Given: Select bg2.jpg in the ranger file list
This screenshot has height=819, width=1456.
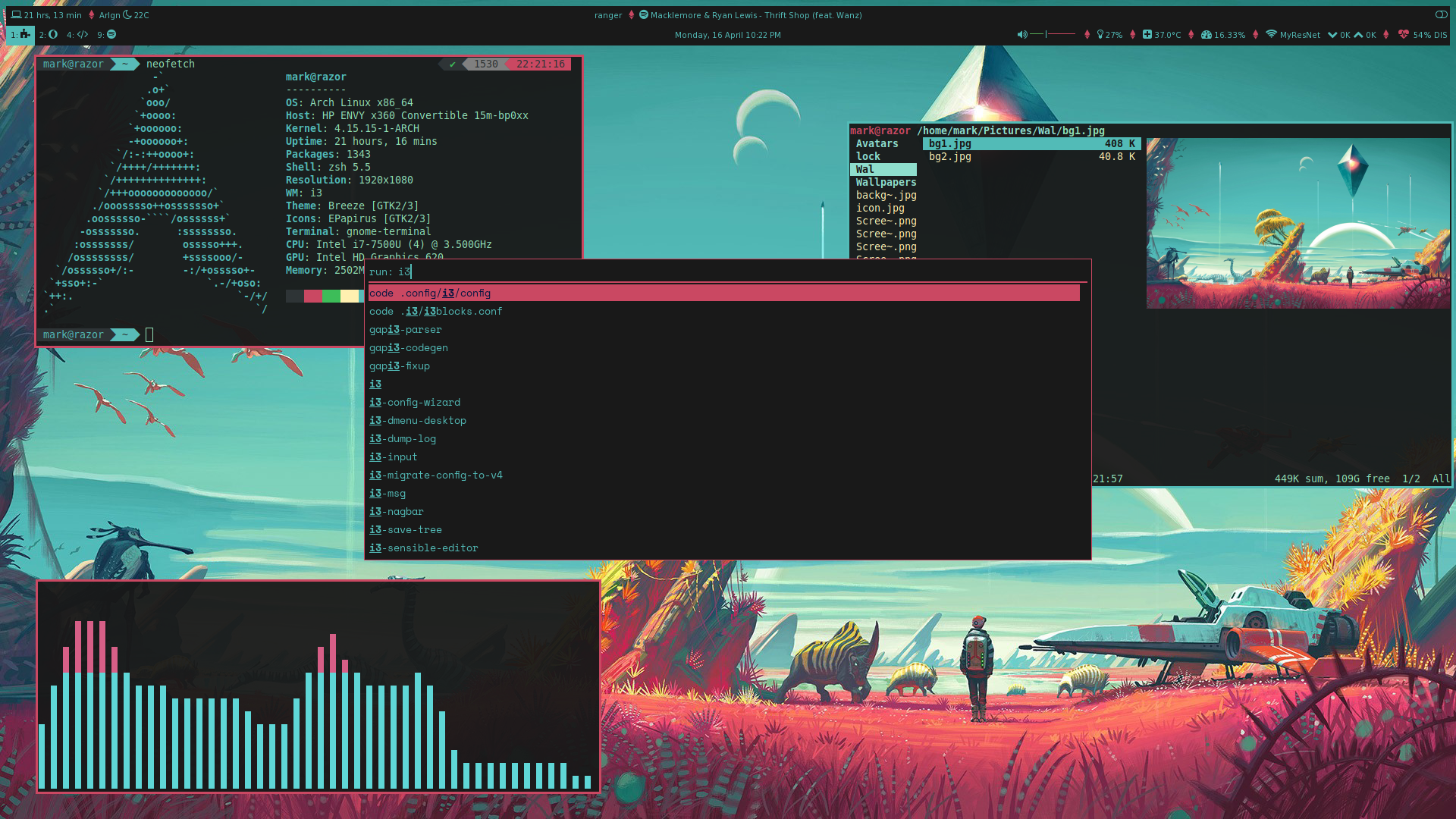Looking at the screenshot, I should [950, 157].
